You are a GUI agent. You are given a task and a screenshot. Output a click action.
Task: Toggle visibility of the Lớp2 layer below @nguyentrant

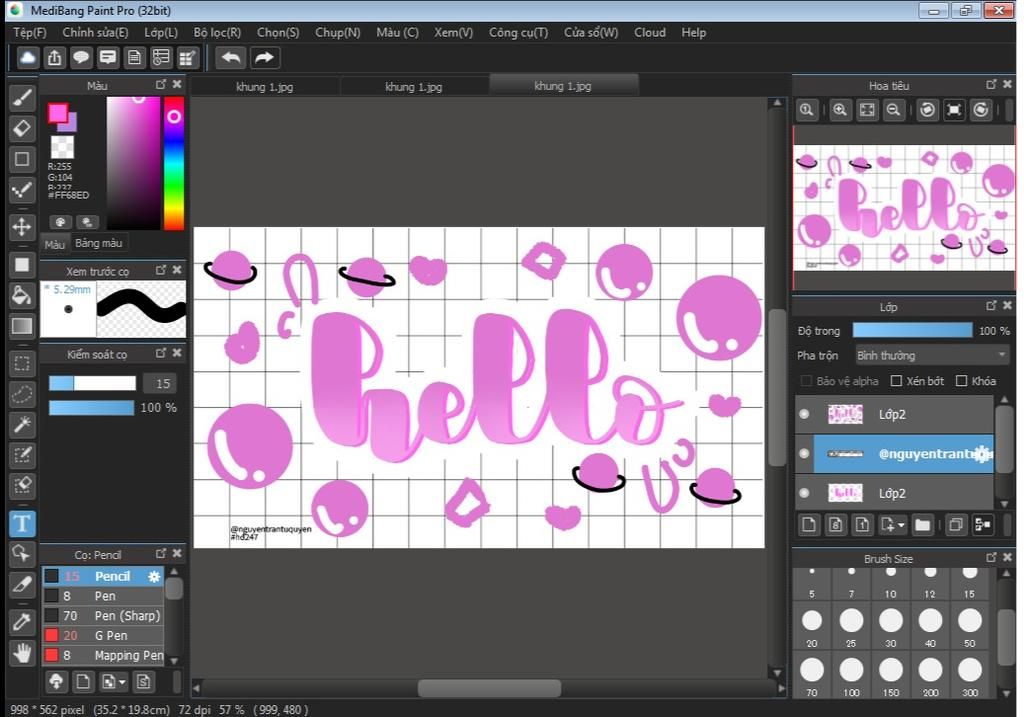804,493
